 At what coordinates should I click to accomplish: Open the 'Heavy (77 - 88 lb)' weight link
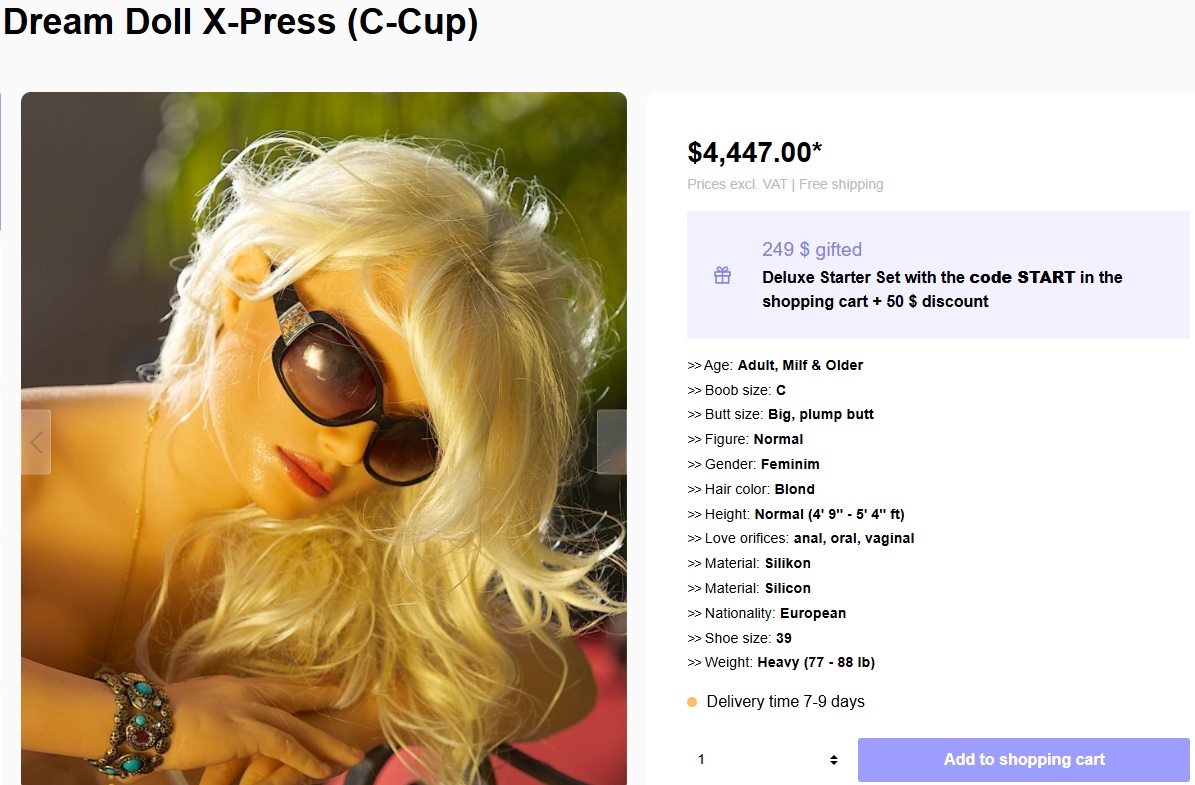pos(815,662)
